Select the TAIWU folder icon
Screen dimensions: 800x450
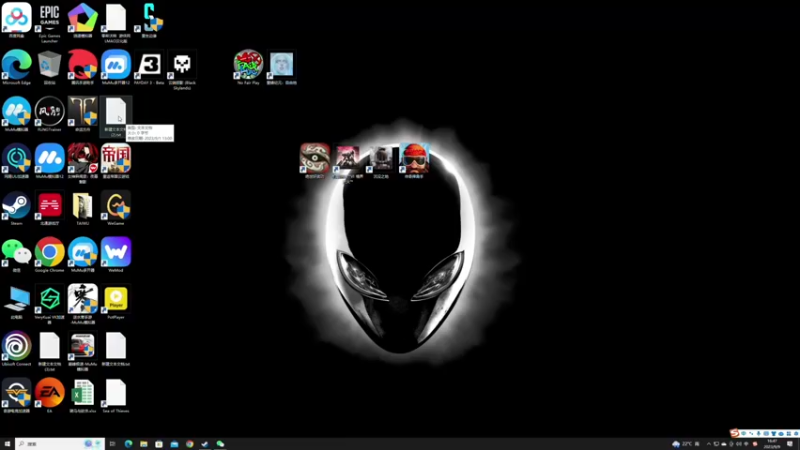83,208
